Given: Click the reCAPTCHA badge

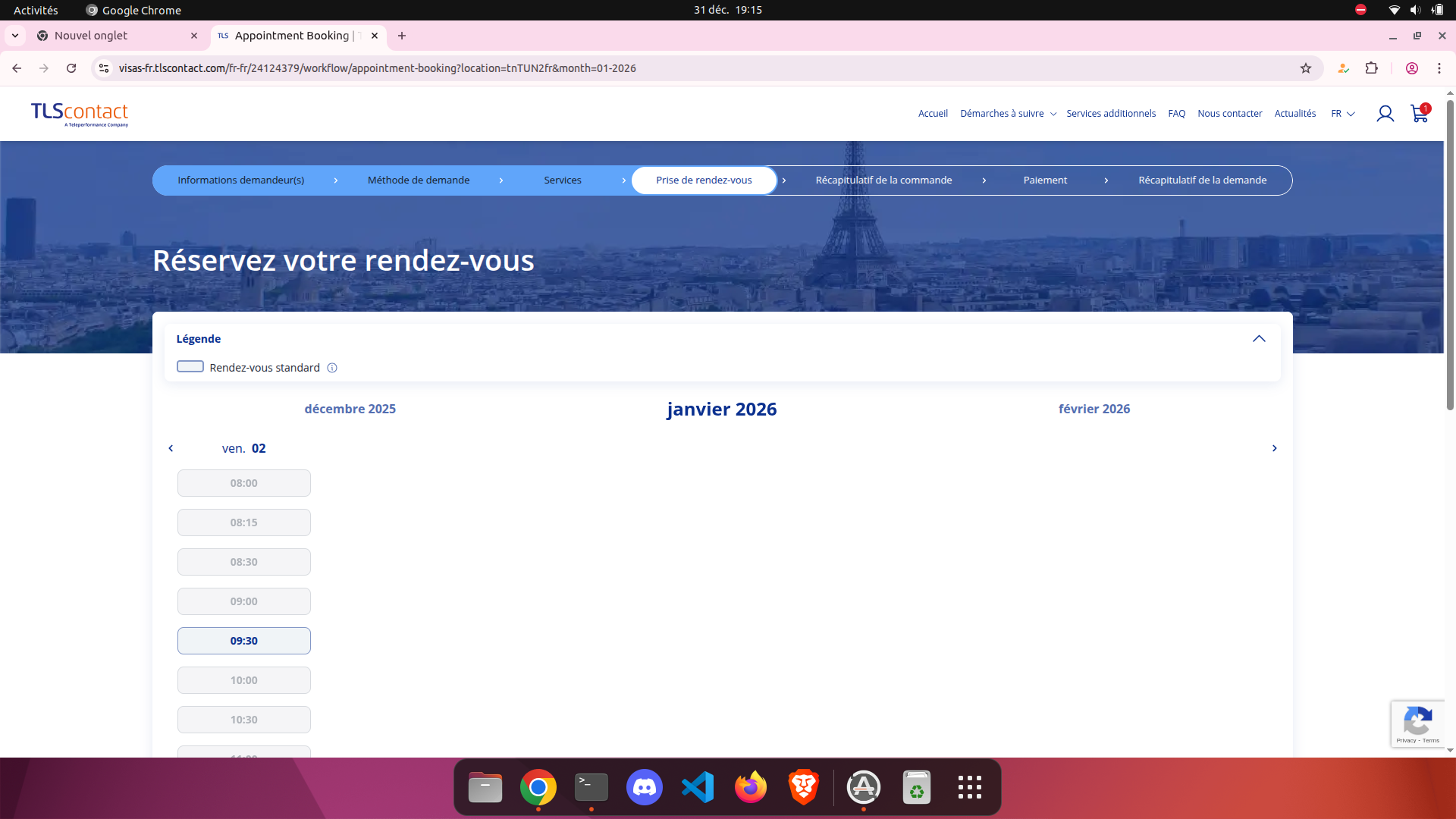Looking at the screenshot, I should 1418,724.
